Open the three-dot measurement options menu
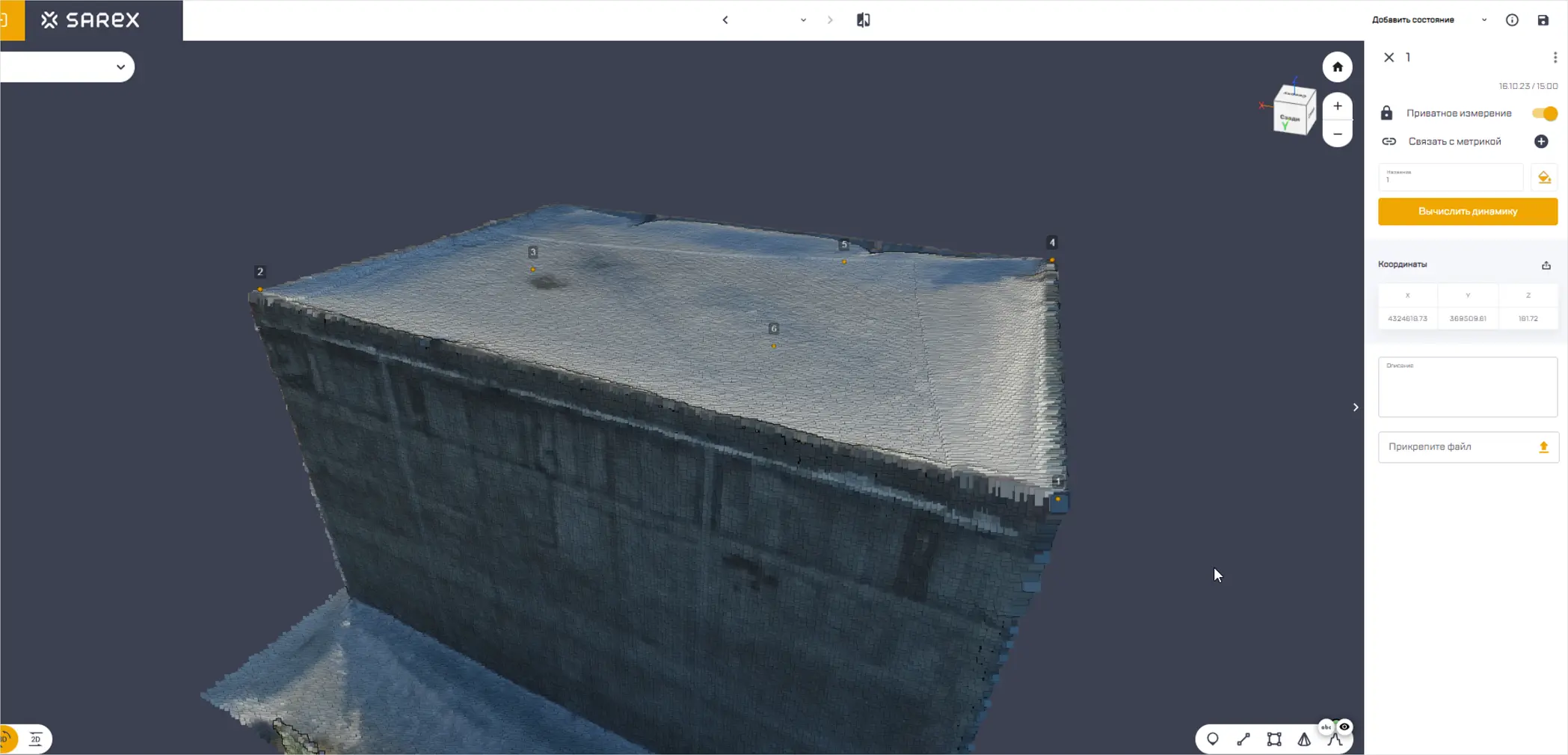The height and width of the screenshot is (755, 1568). (1555, 58)
